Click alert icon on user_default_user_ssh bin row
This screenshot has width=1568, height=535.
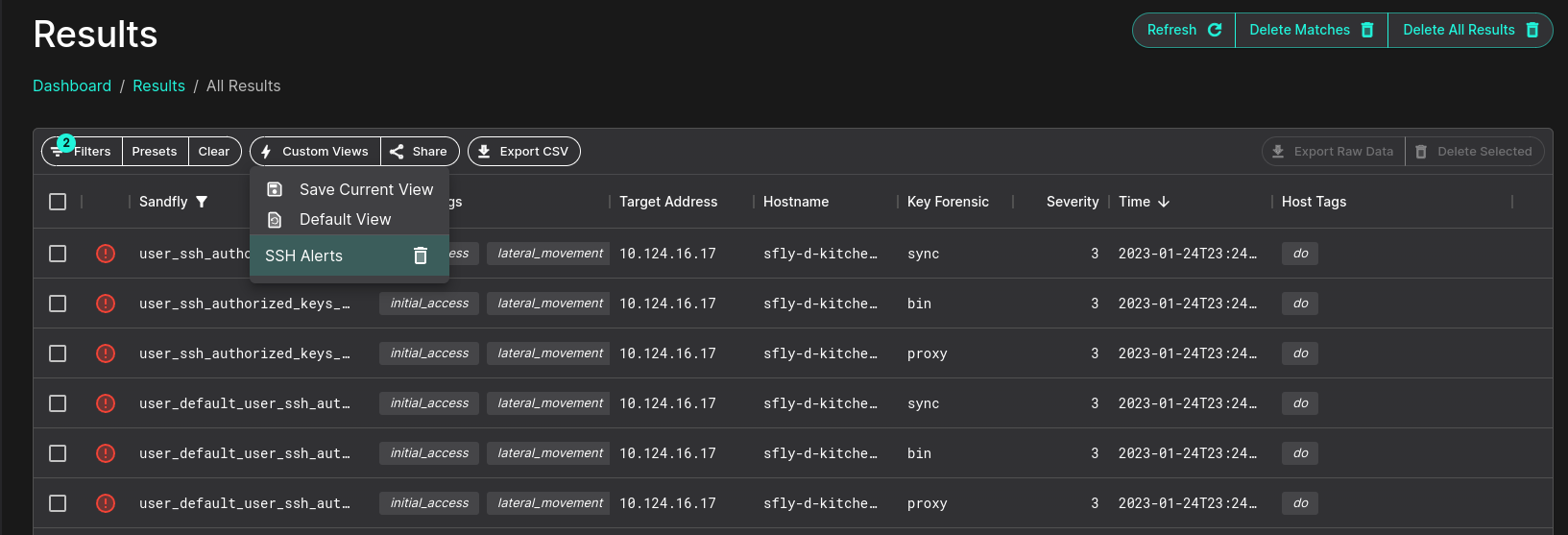click(106, 453)
